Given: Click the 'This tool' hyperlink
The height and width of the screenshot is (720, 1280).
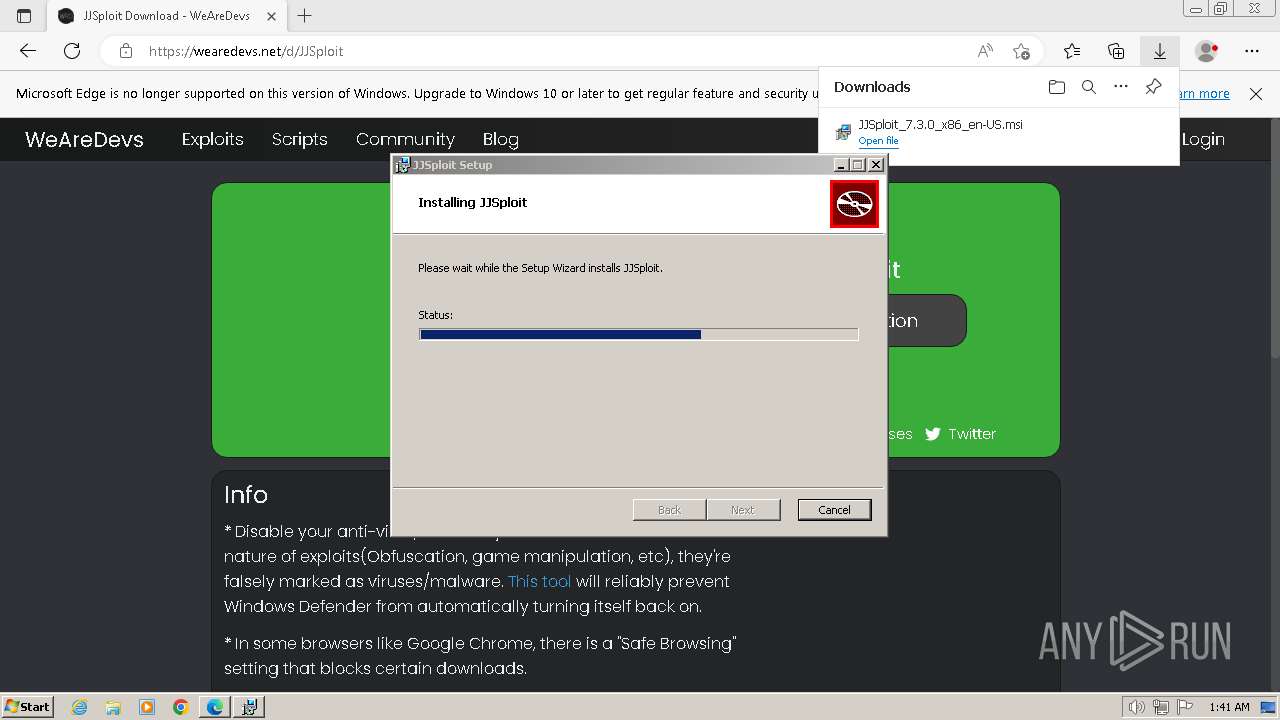Looking at the screenshot, I should (x=539, y=581).
